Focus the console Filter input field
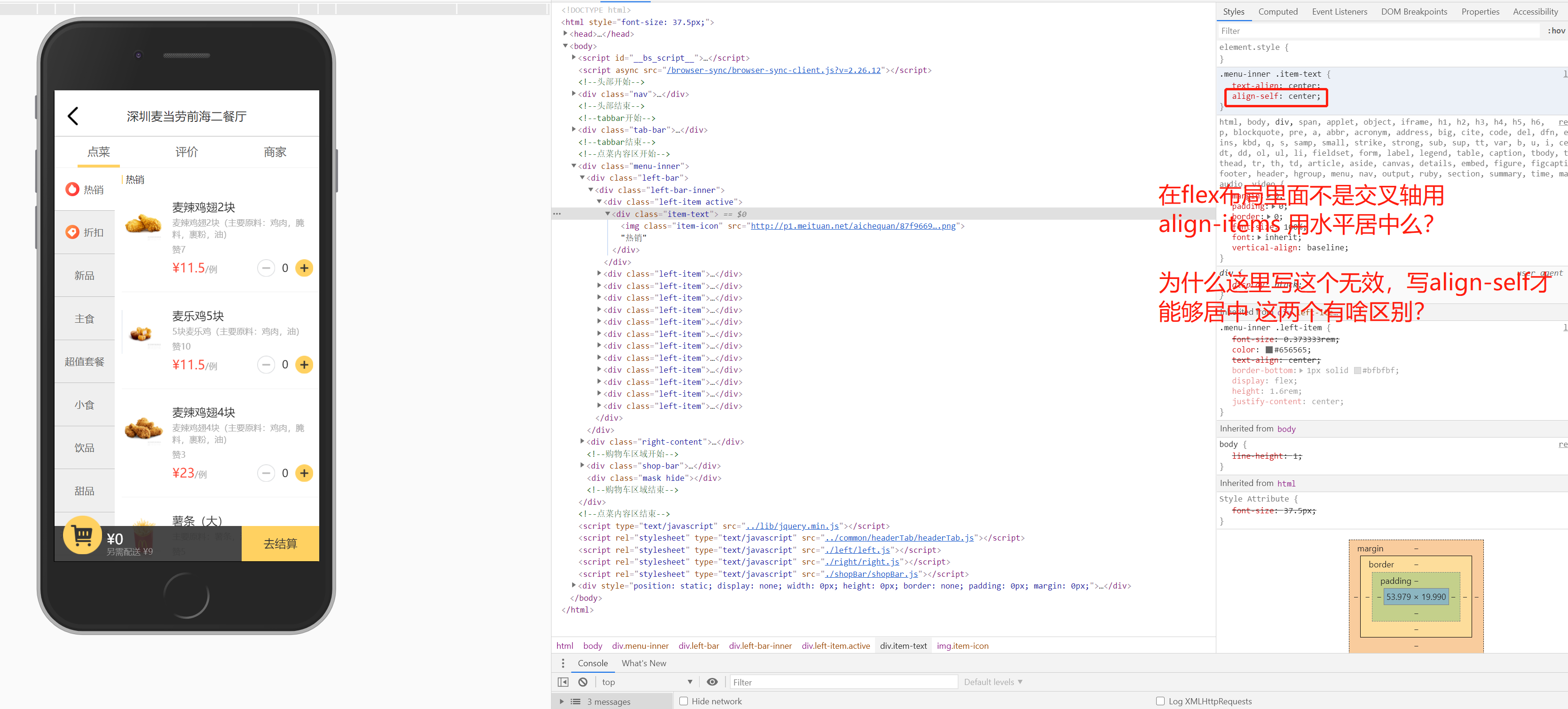The width and height of the screenshot is (1568, 709). 843,682
